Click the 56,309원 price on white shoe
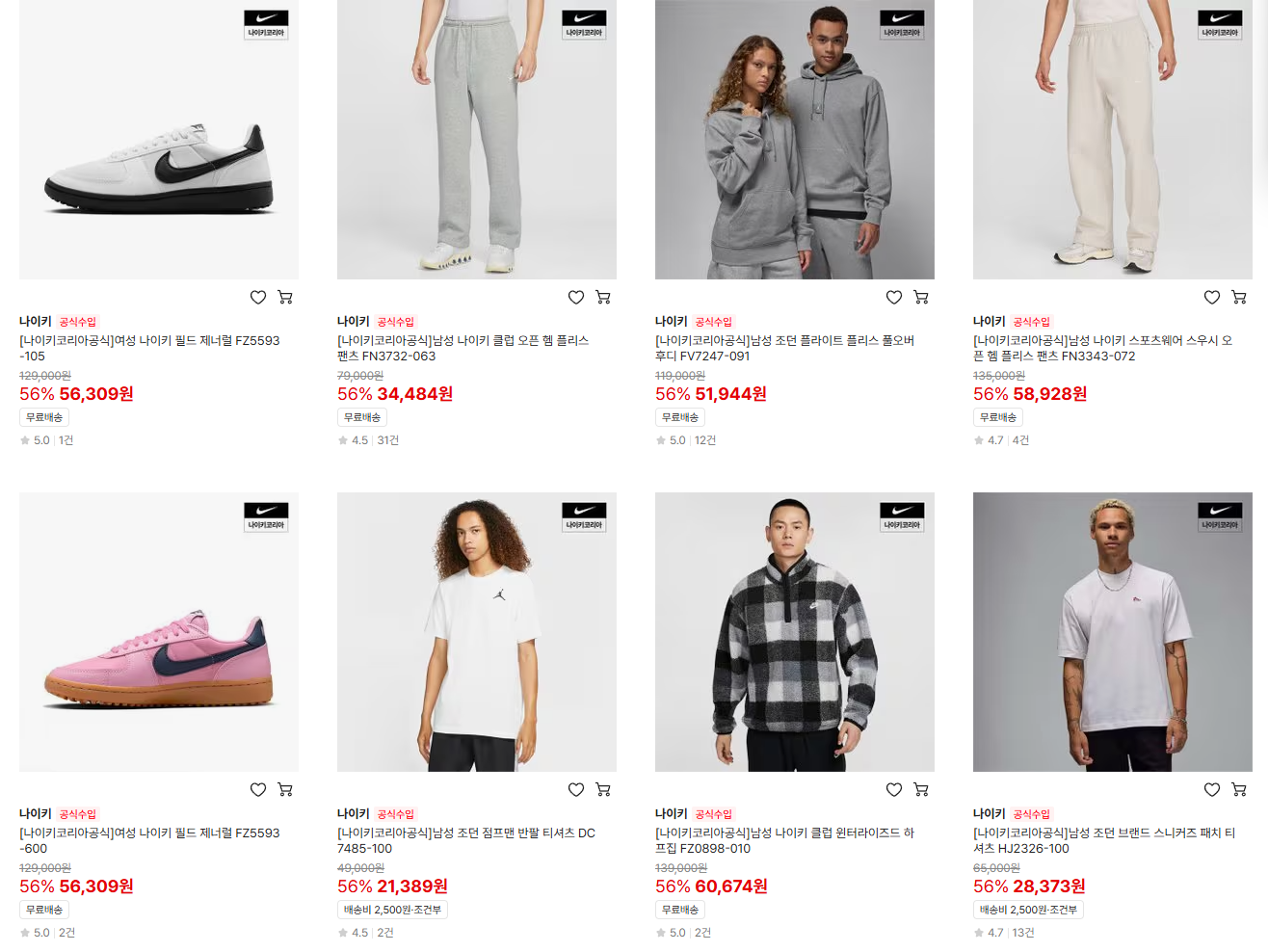This screenshot has width=1268, height=952. [x=96, y=394]
